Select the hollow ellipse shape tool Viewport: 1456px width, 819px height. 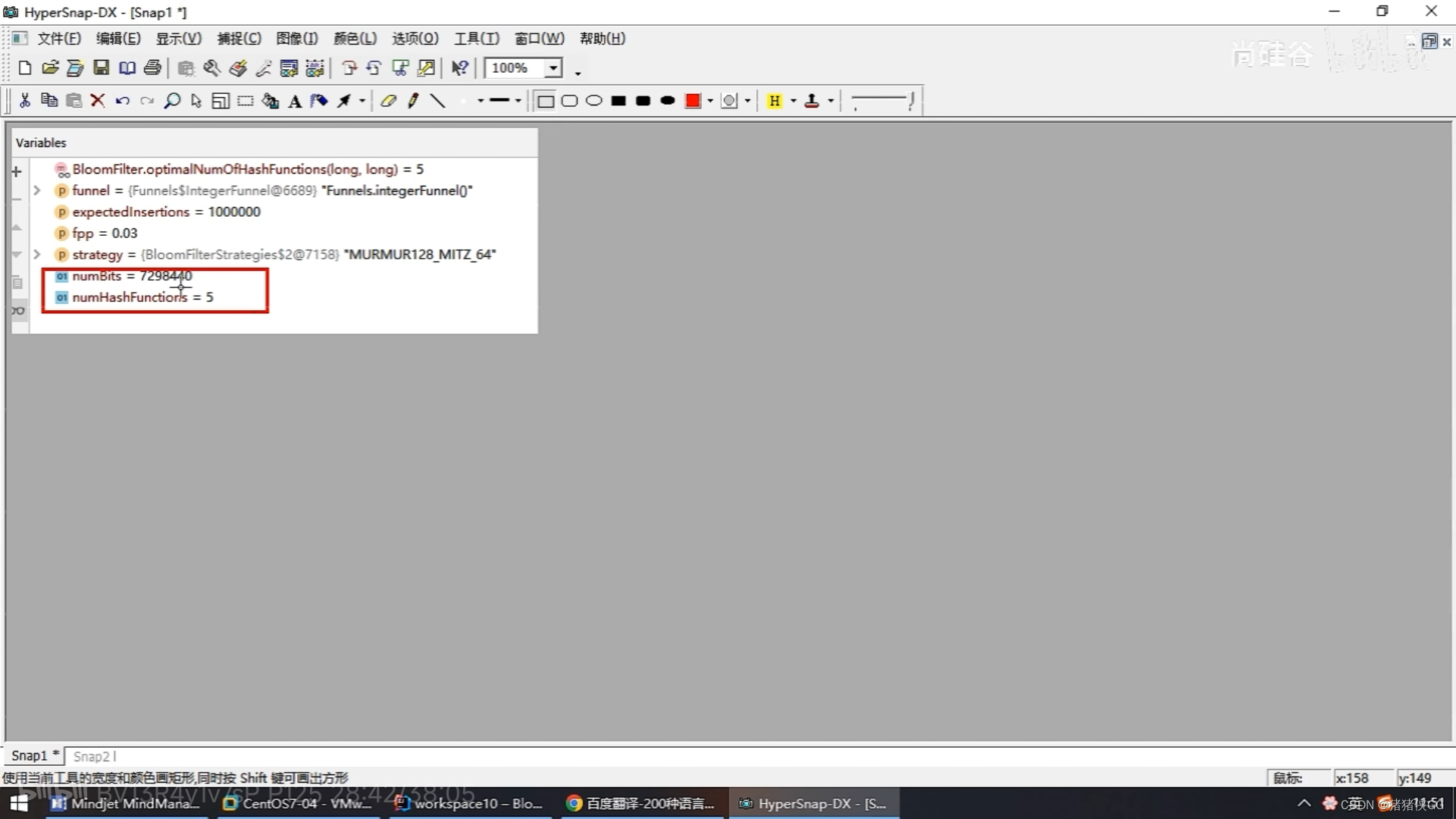pos(594,101)
